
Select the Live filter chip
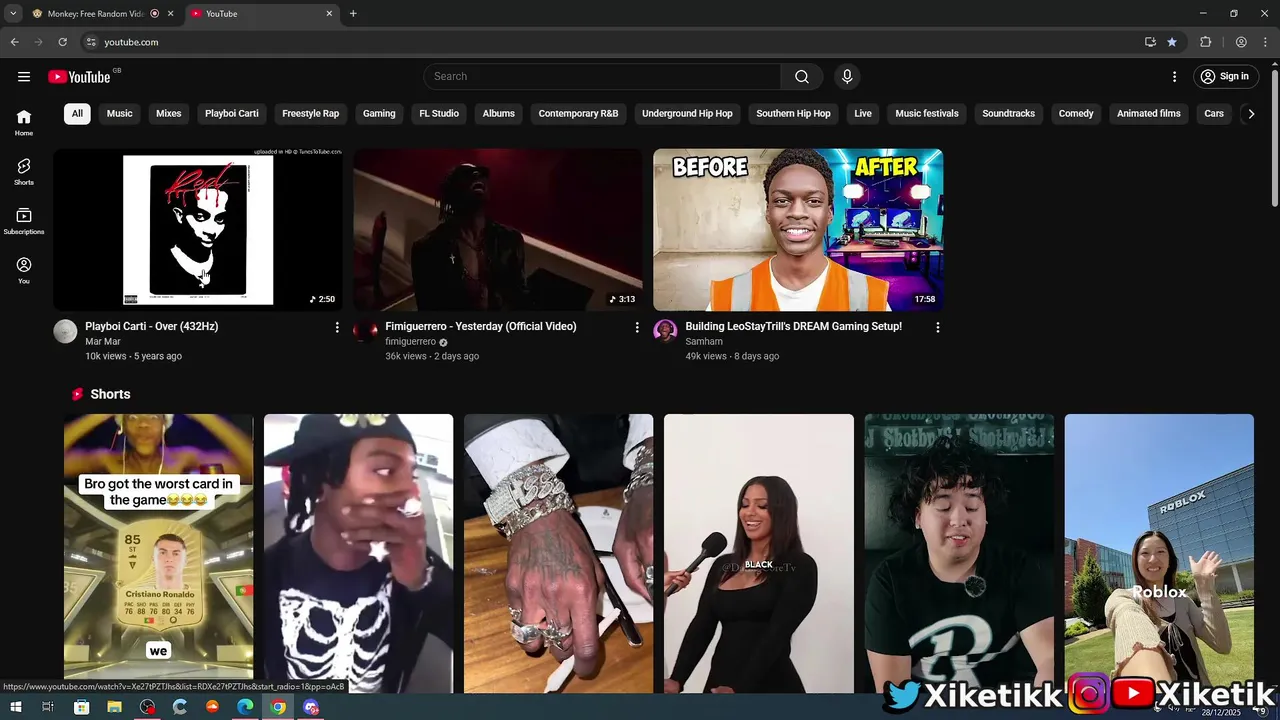coord(863,114)
